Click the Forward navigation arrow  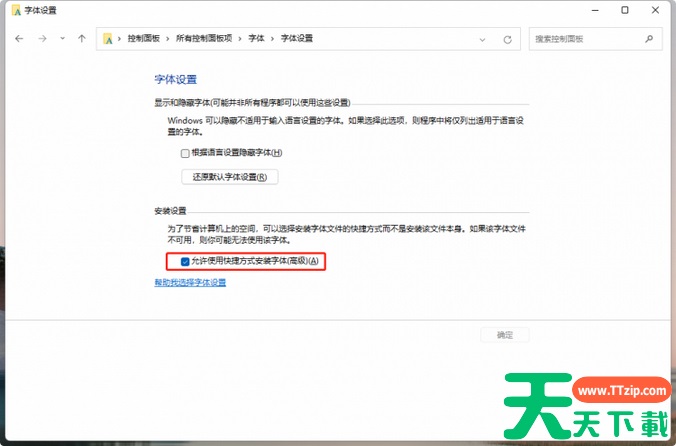[x=41, y=38]
